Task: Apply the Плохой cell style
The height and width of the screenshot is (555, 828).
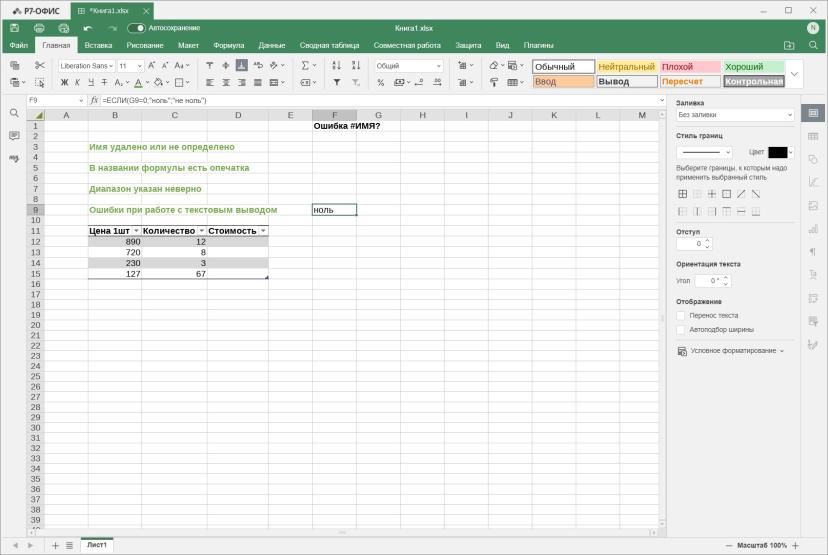Action: [690, 67]
